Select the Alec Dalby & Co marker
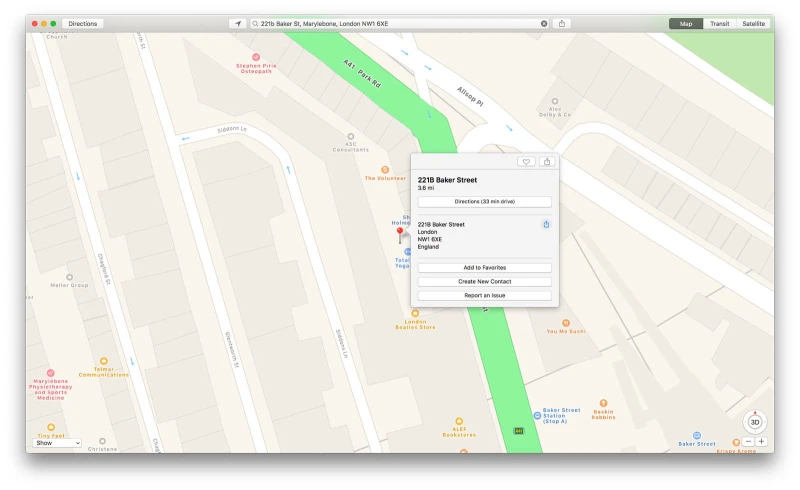 555,101
